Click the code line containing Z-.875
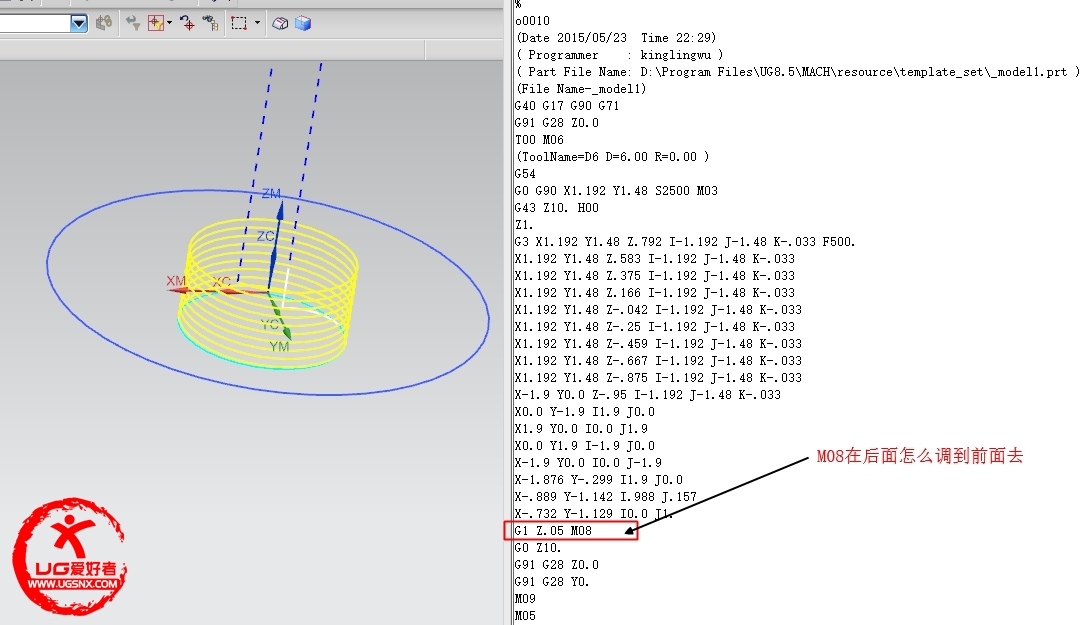Viewport: 1088px width, 625px height. pos(658,377)
